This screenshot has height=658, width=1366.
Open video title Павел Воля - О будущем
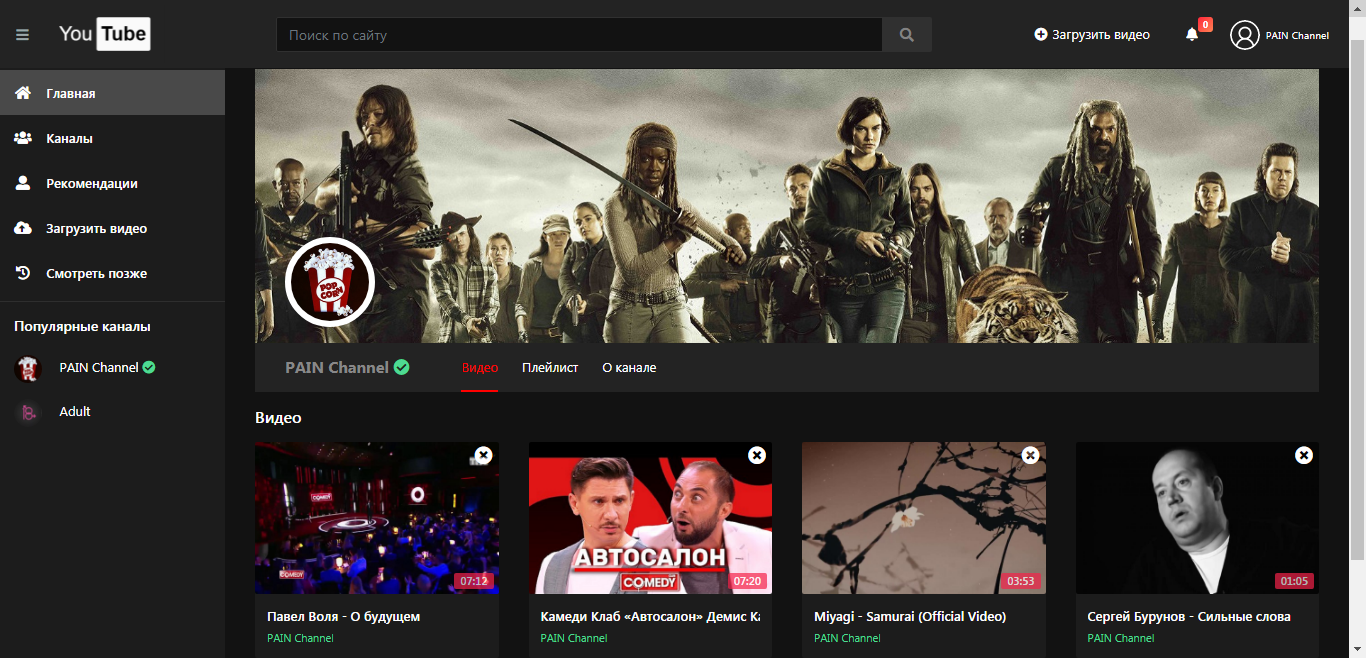tap(344, 617)
